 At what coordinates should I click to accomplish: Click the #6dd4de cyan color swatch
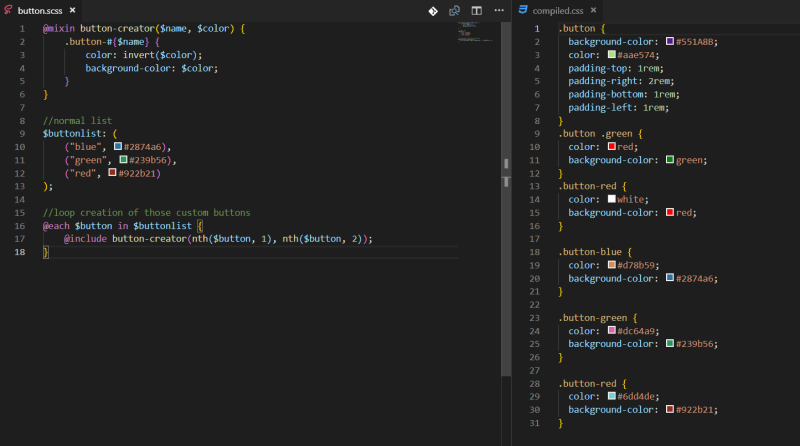point(611,396)
